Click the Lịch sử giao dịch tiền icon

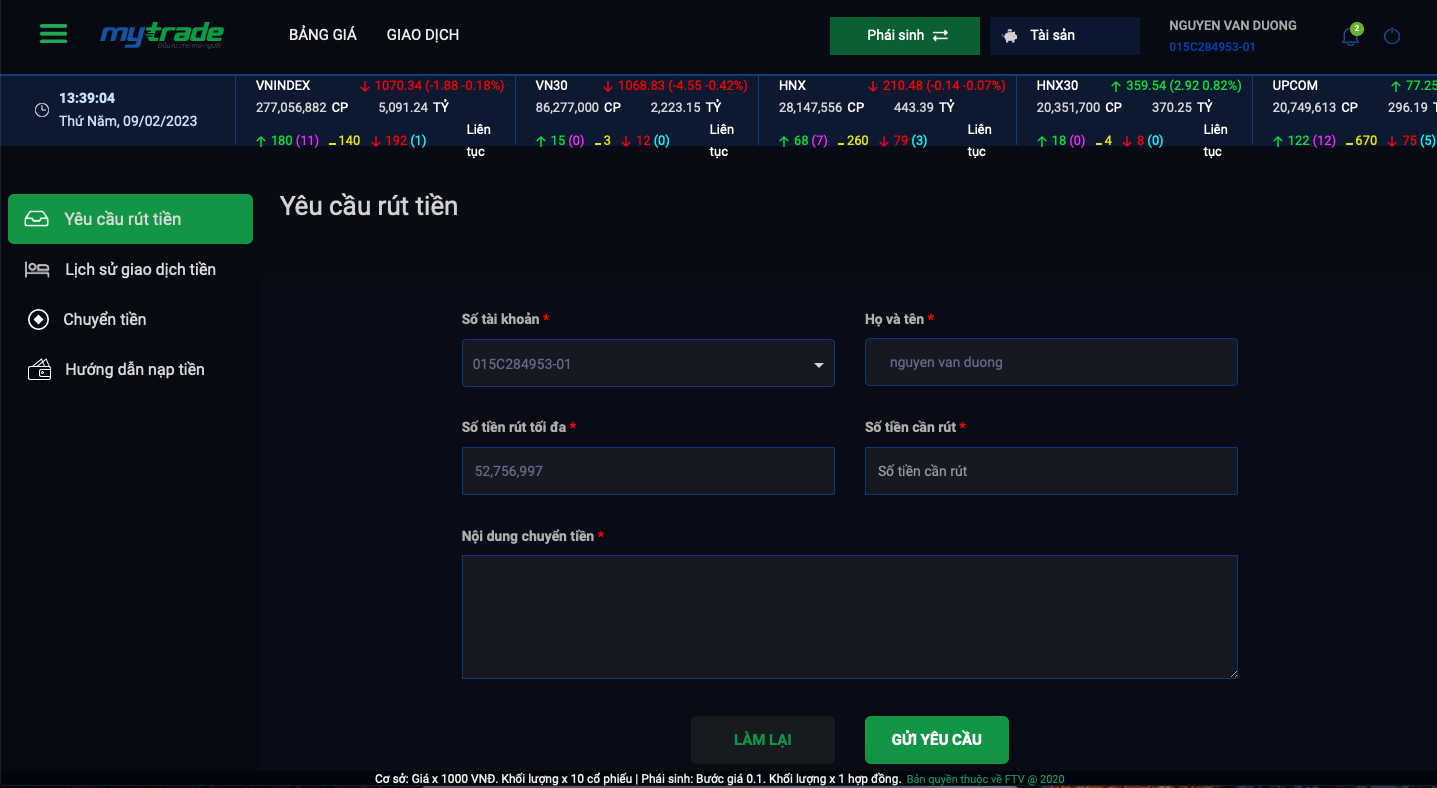(x=37, y=270)
